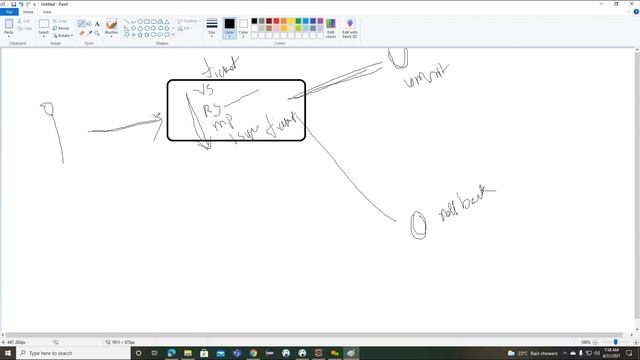
Task: Open Microsoft Edge from taskbar
Action: [x=171, y=353]
